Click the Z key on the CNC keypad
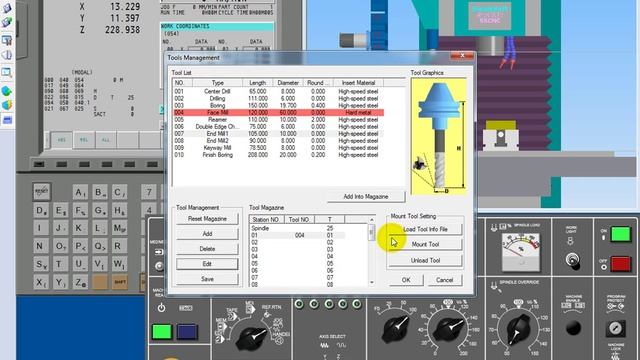The image size is (640, 360). tap(80, 282)
